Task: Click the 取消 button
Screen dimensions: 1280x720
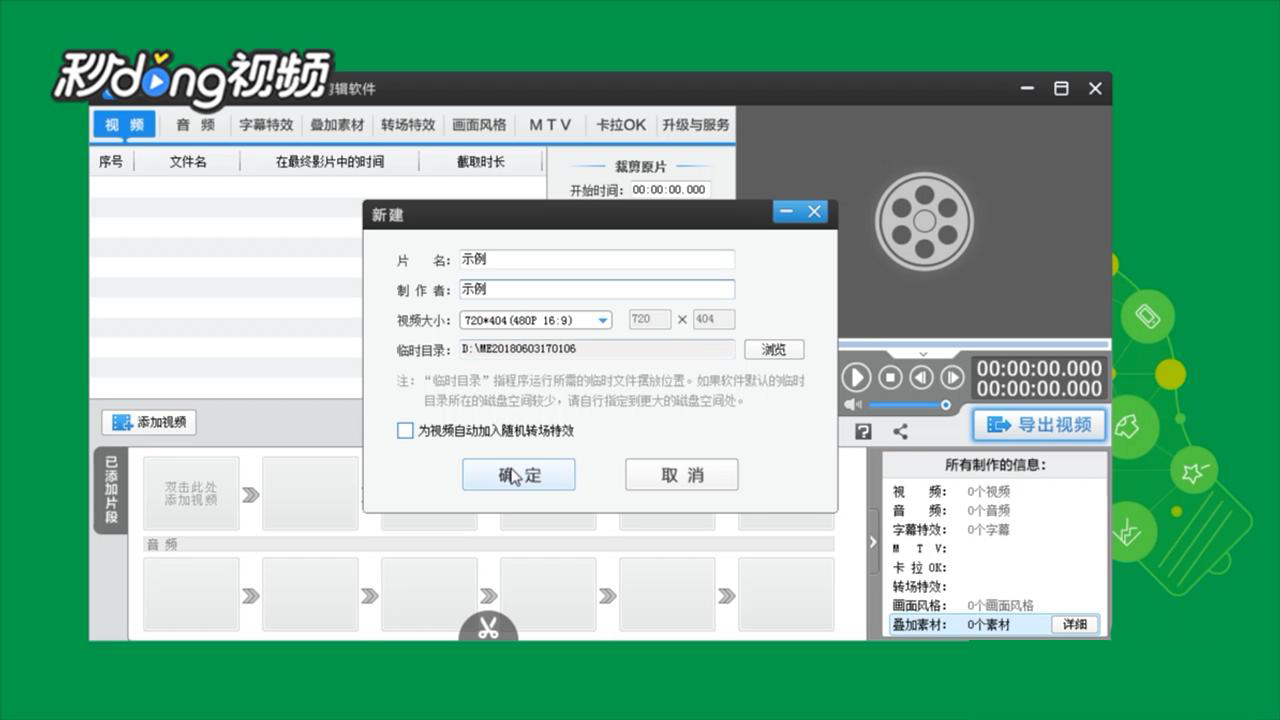Action: (x=682, y=475)
